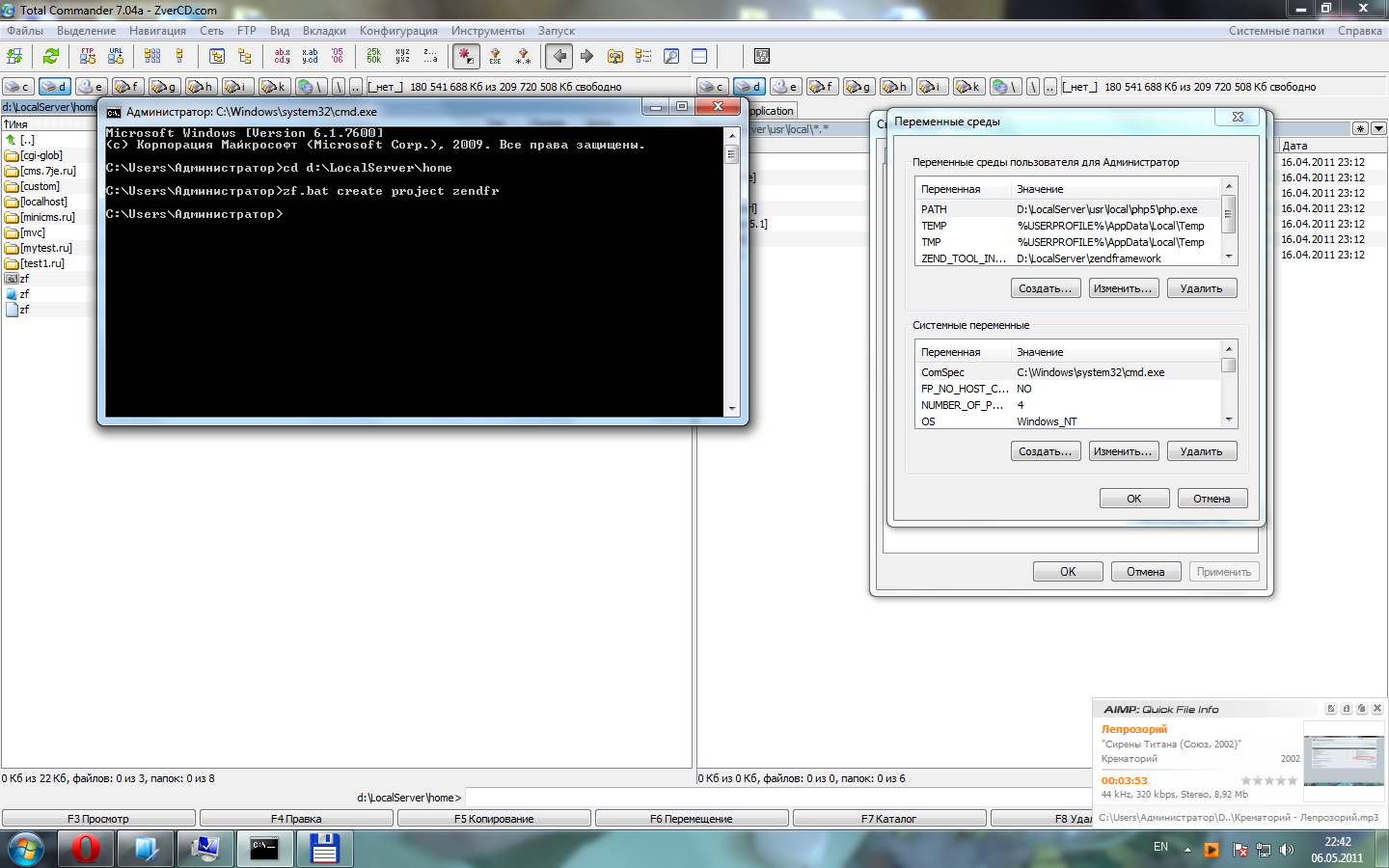This screenshot has width=1389, height=868.
Task: Click the *.* all-files filter icon
Action: [x=523, y=56]
